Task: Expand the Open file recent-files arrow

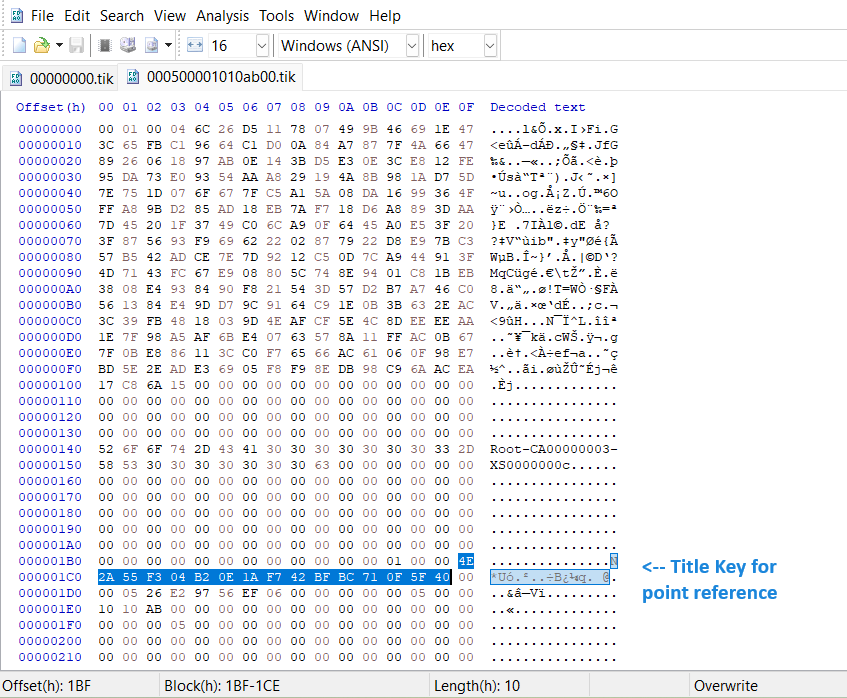Action: [x=59, y=45]
